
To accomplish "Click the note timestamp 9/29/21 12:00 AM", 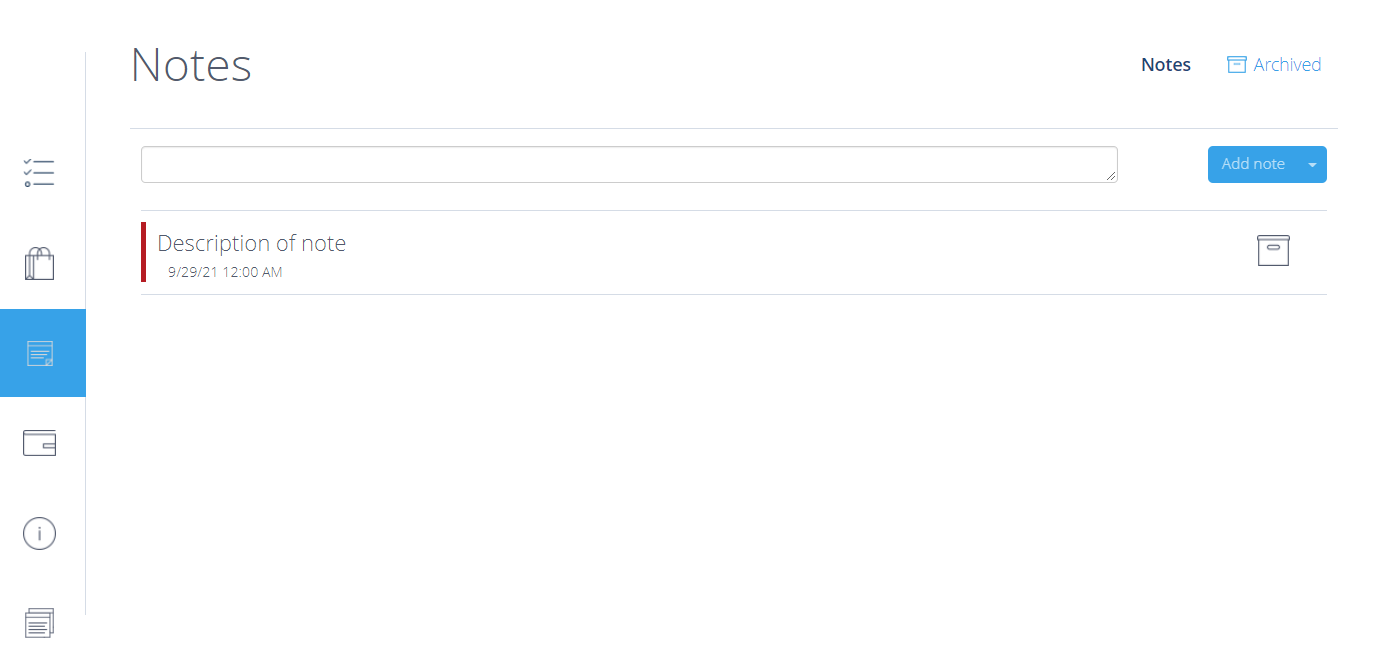I will 225,272.
